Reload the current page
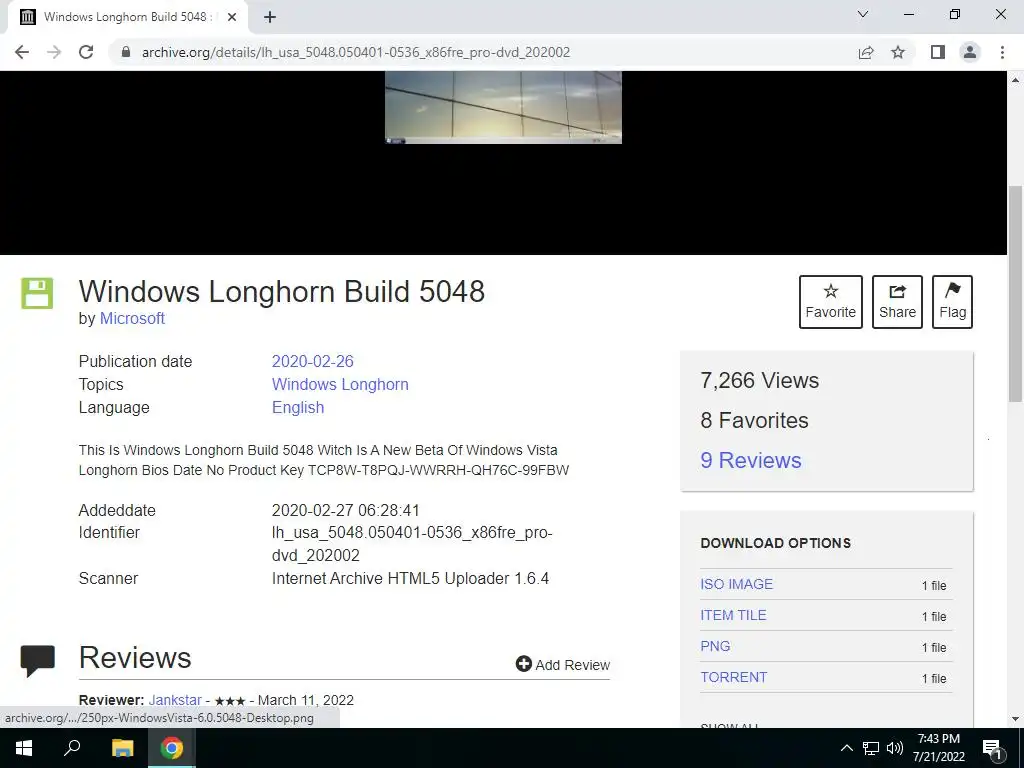Screen dimensions: 1024x768 [x=86, y=52]
